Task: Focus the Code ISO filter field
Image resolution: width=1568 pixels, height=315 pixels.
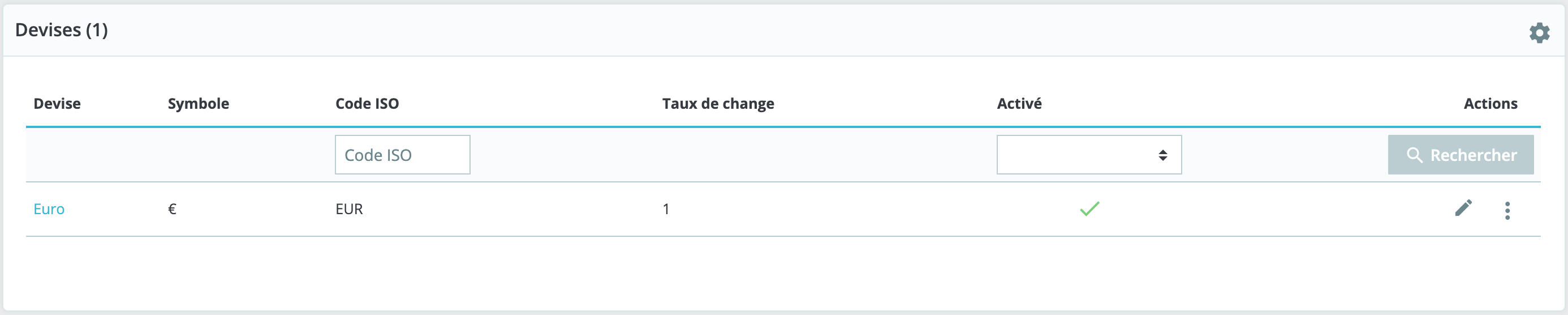Action: tap(402, 155)
